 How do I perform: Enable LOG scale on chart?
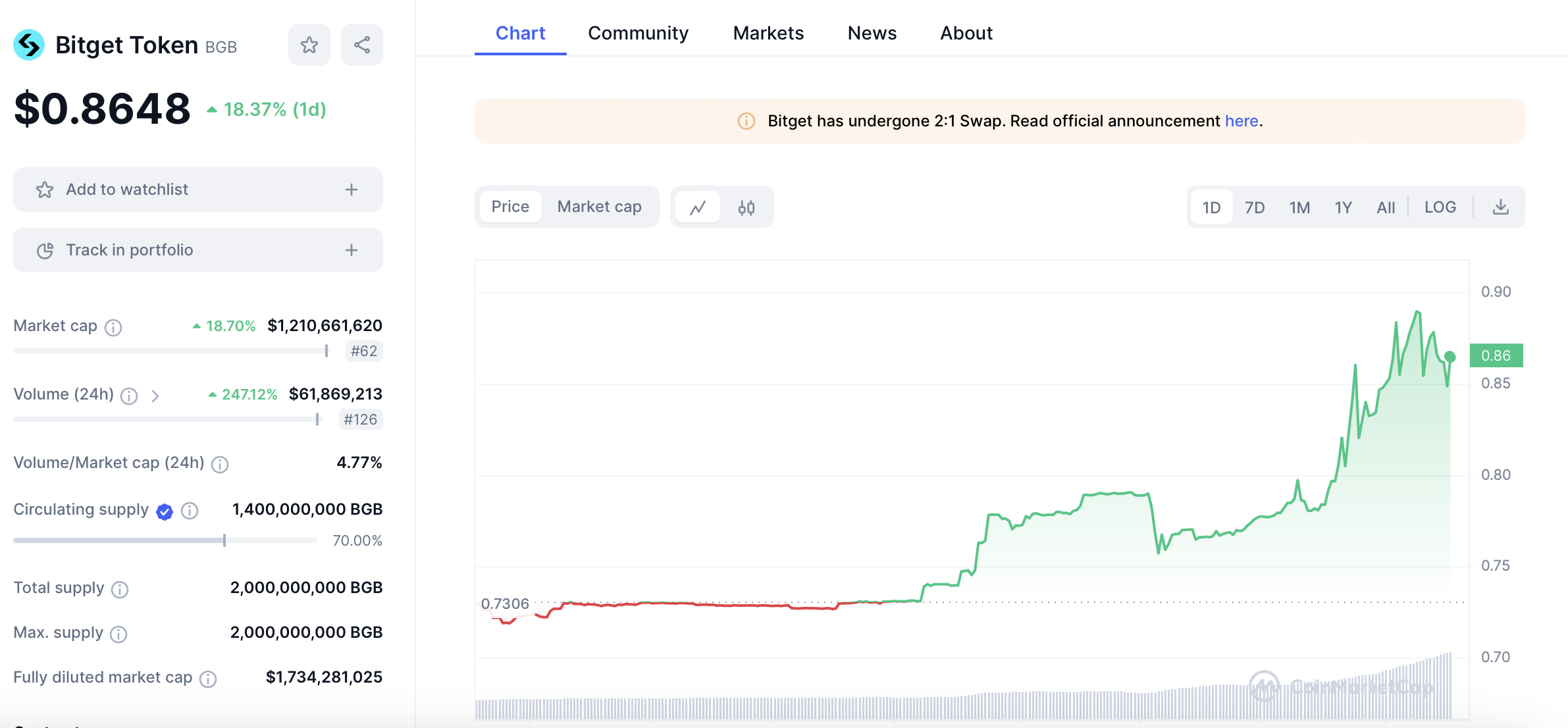tap(1440, 207)
